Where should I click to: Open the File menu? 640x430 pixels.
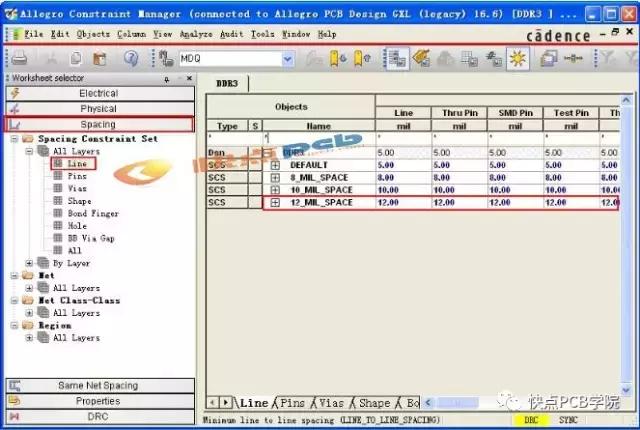pyautogui.click(x=33, y=34)
